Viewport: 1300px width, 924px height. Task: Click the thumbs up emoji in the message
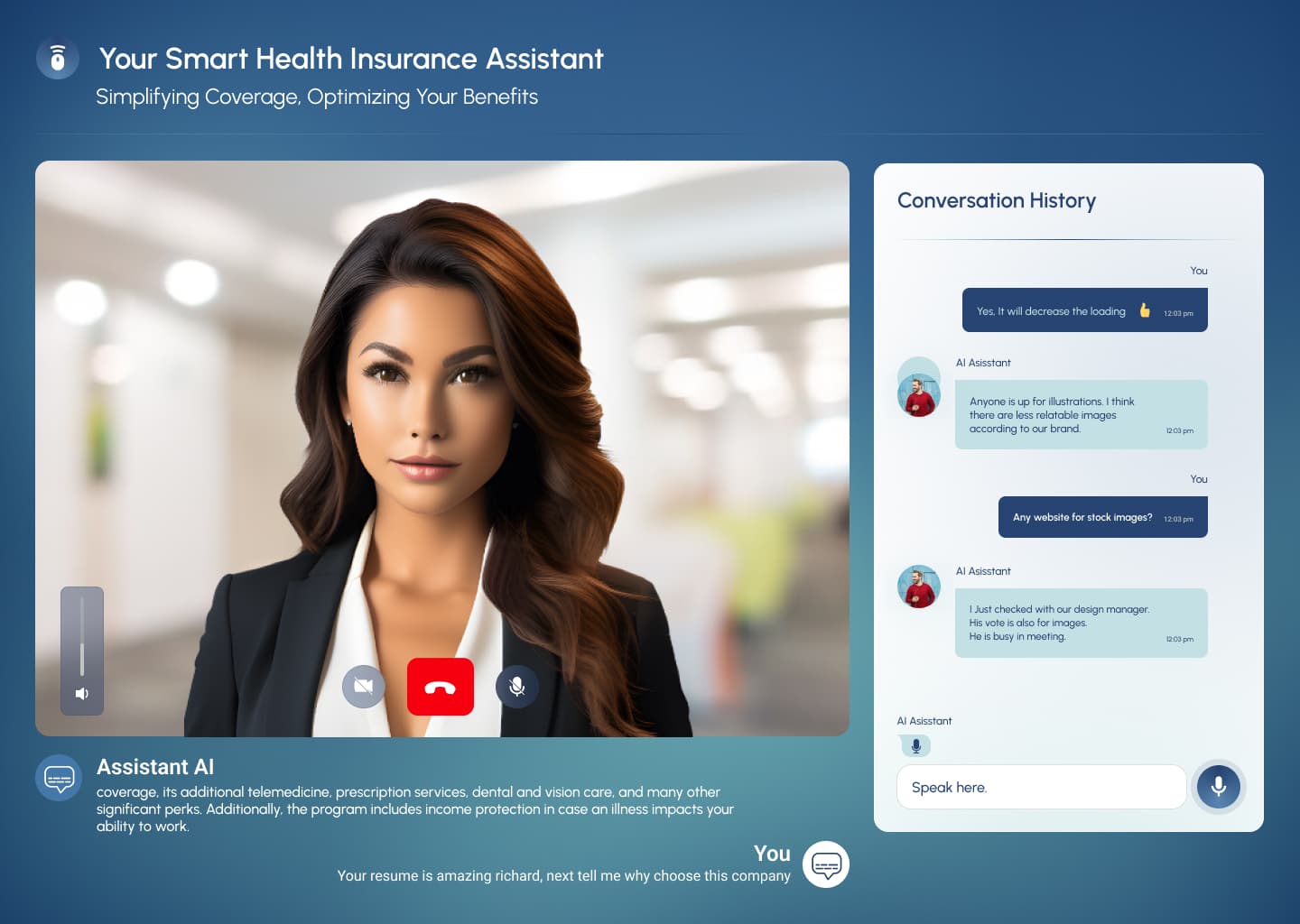(1143, 310)
